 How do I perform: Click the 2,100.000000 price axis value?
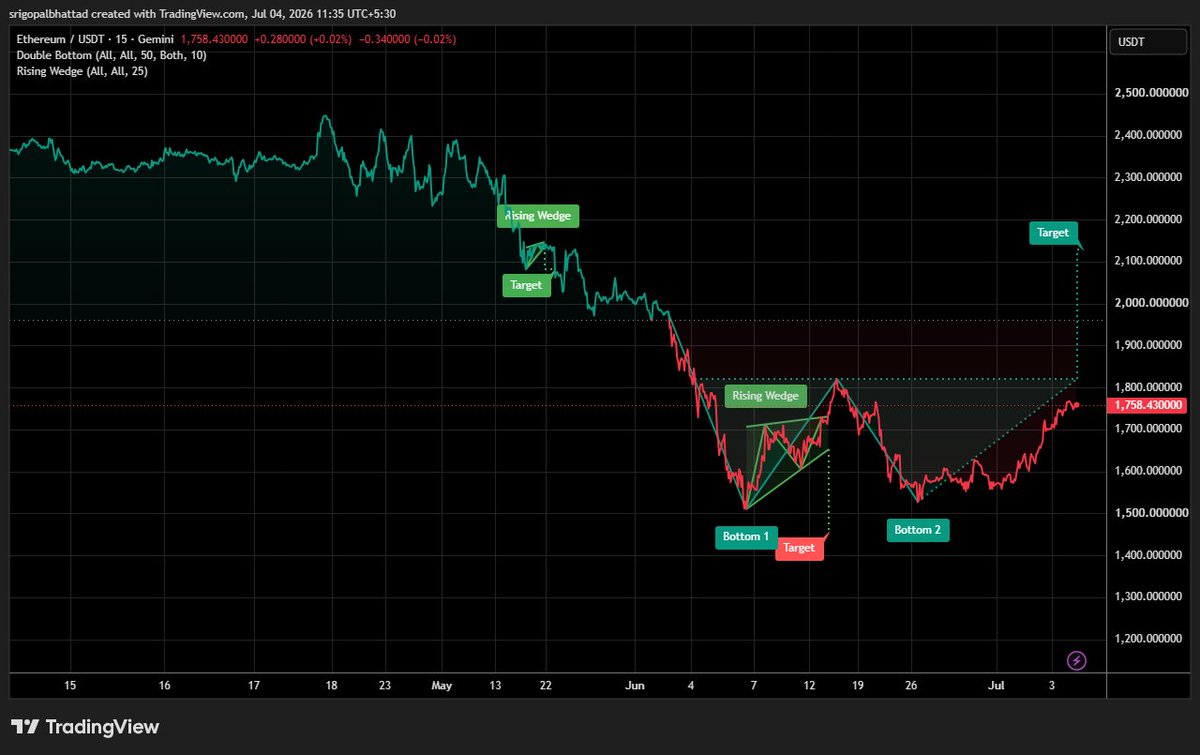click(x=1150, y=261)
